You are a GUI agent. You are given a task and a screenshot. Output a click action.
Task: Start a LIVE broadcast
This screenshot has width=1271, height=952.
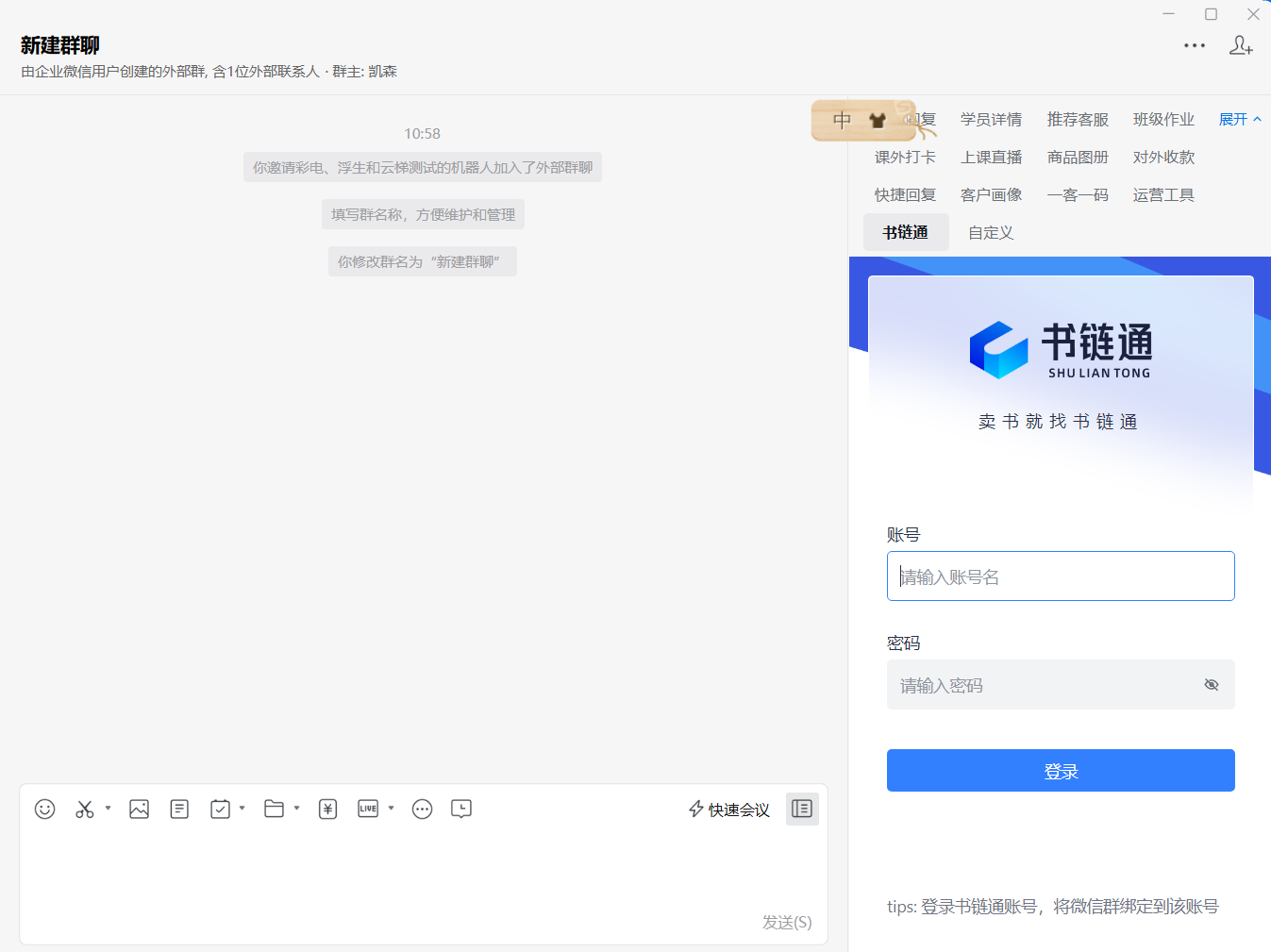click(368, 809)
